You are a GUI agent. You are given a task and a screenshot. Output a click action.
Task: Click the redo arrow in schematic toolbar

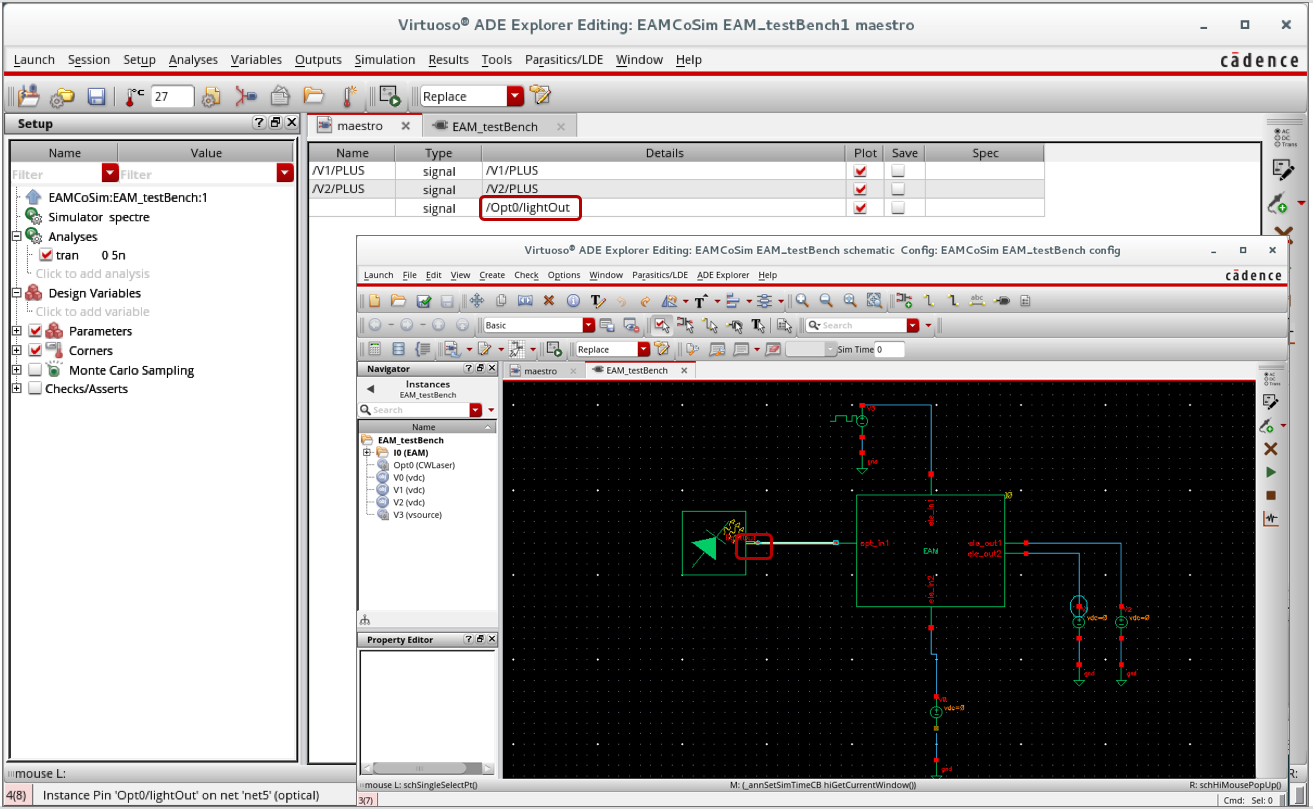(646, 300)
